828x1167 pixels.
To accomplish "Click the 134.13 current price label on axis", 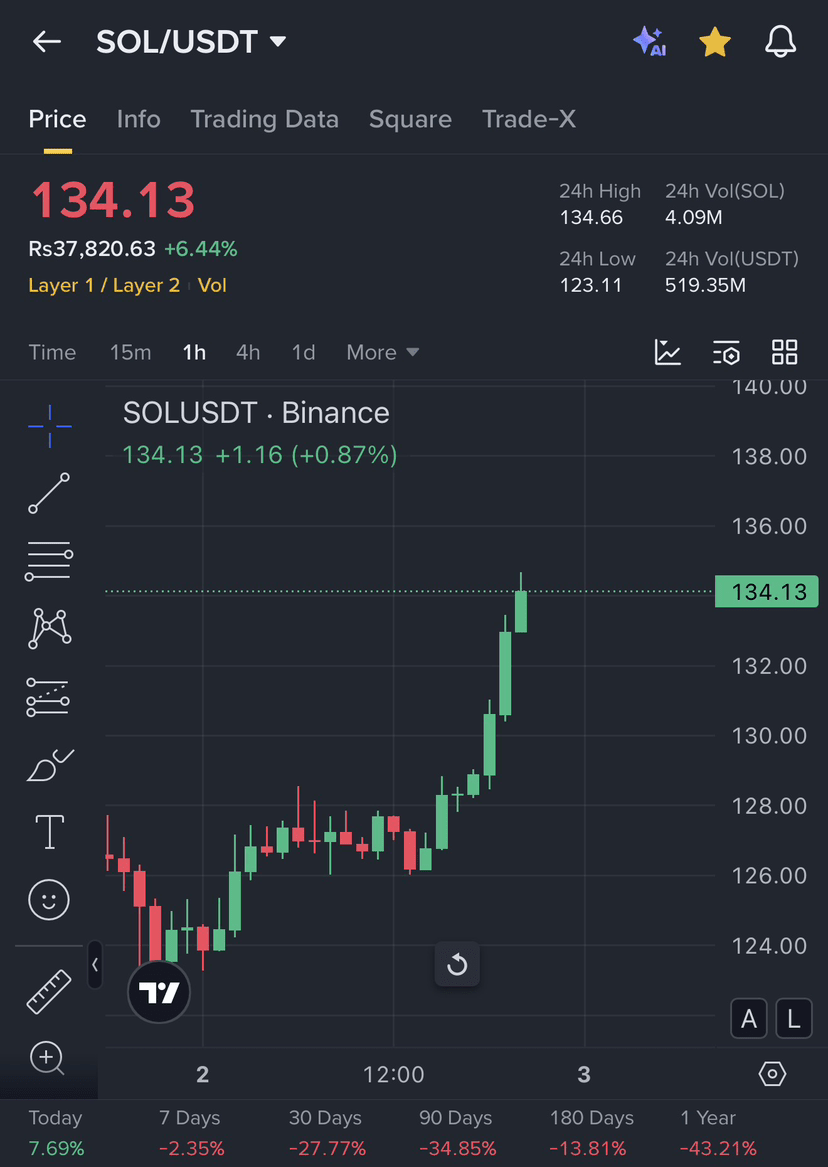I will point(766,592).
